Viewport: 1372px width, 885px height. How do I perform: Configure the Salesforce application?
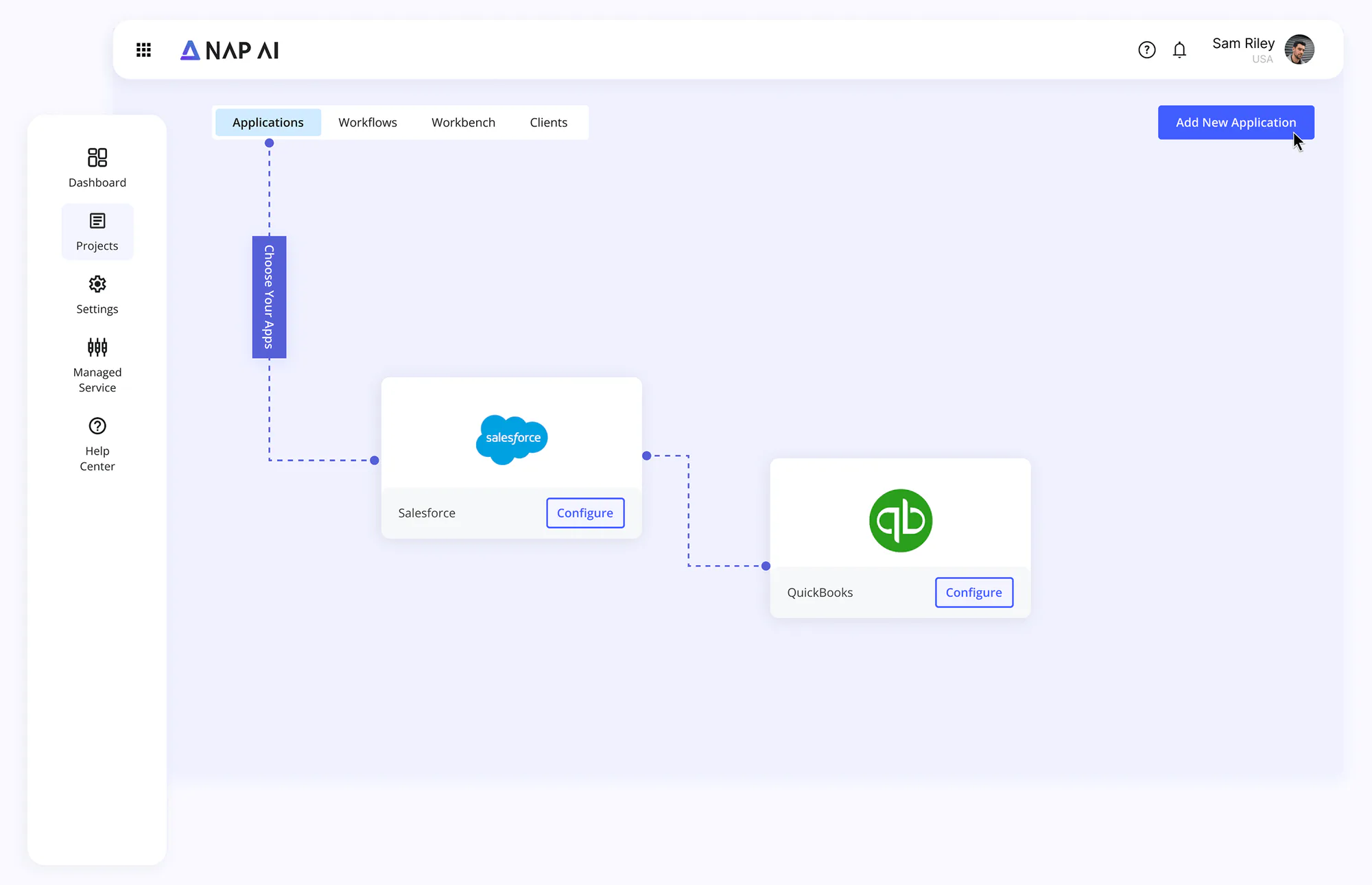[x=585, y=513]
